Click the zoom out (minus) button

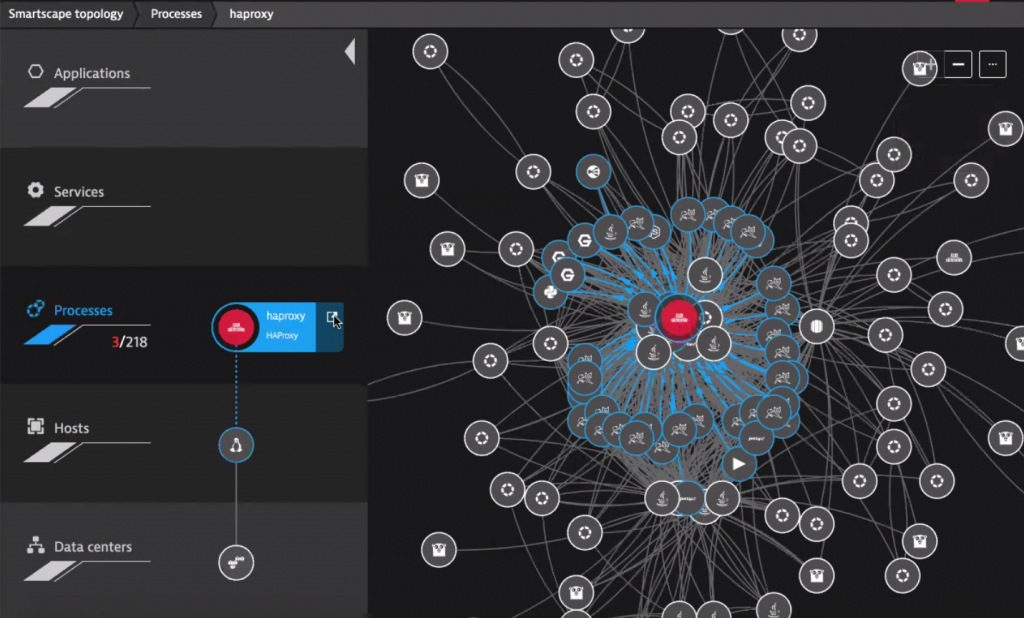(957, 64)
